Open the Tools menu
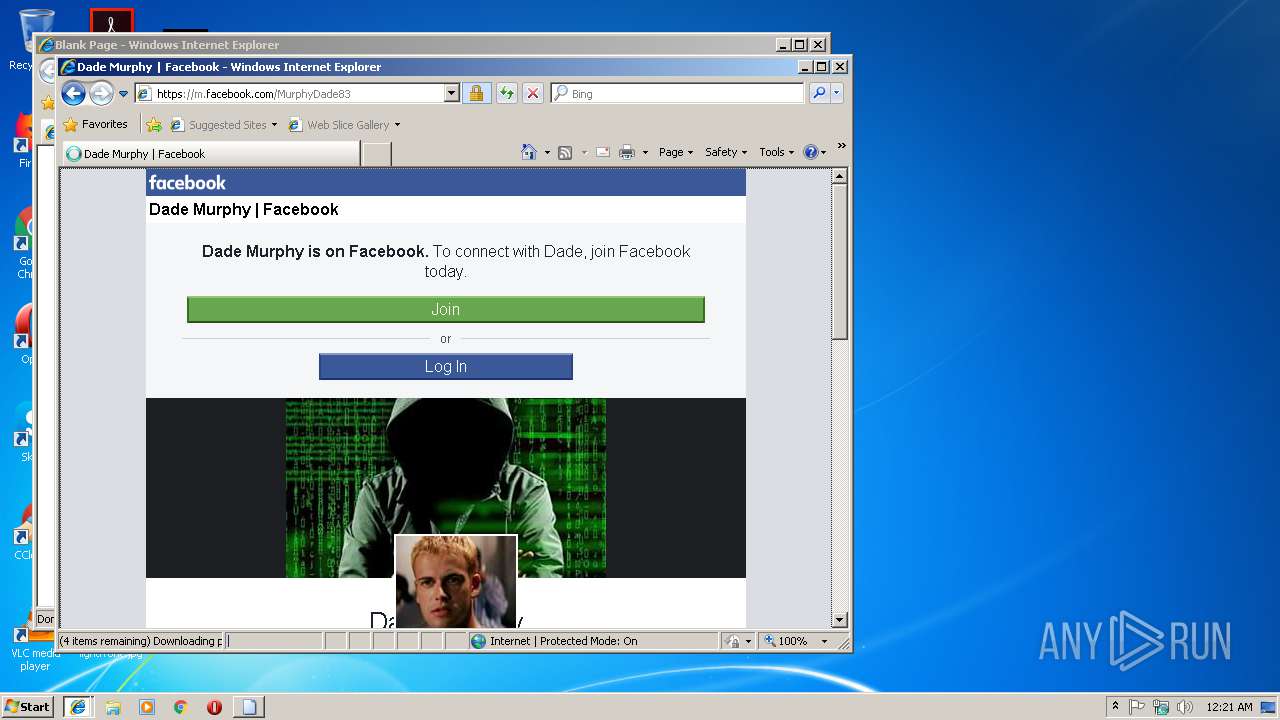This screenshot has width=1280, height=720. click(x=776, y=152)
